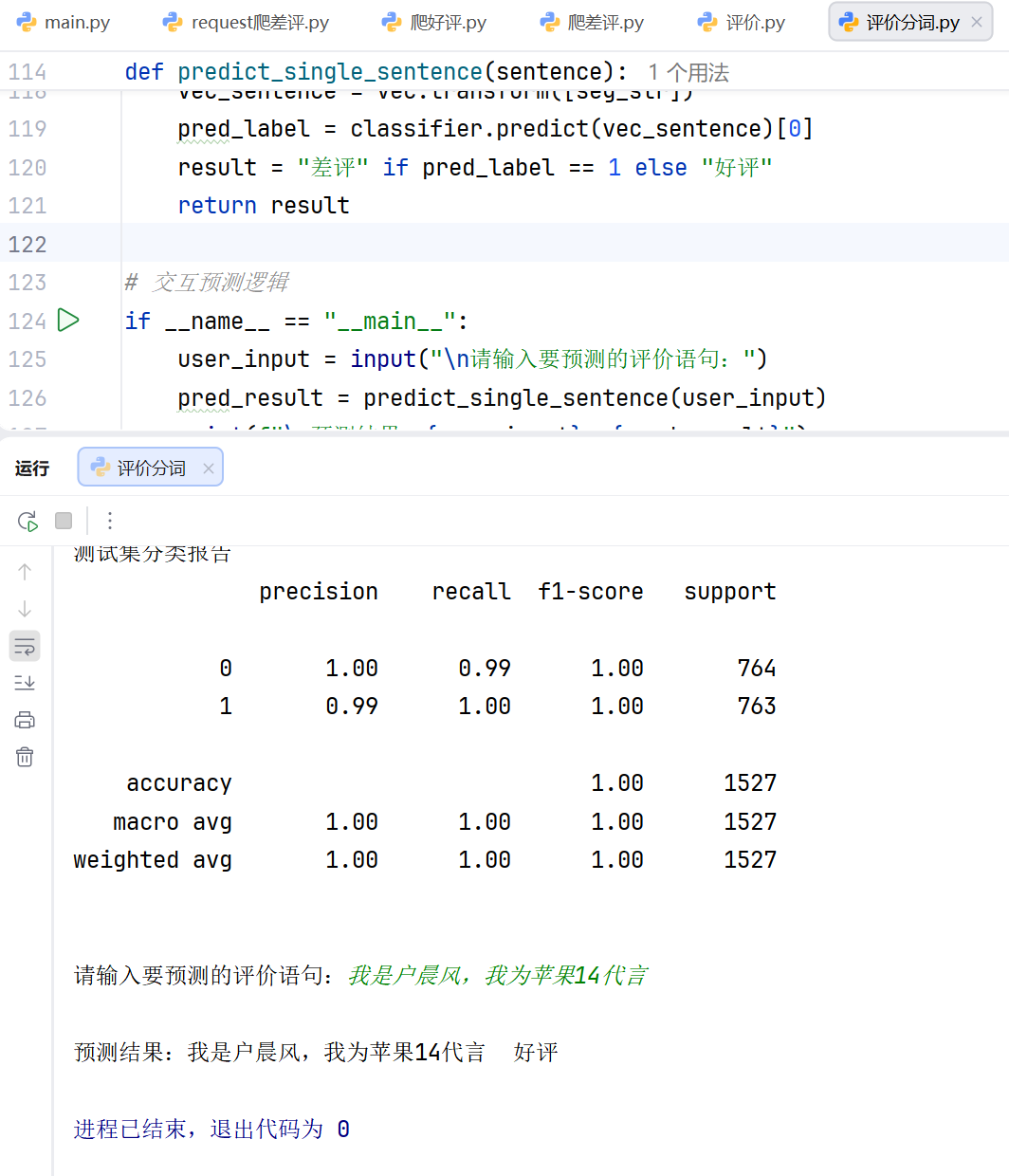The height and width of the screenshot is (1176, 1009).
Task: Print the console output
Action: (x=25, y=720)
